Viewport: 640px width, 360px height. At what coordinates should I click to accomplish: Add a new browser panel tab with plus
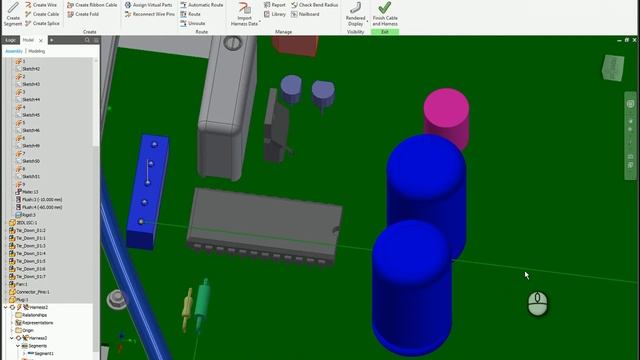[x=51, y=40]
